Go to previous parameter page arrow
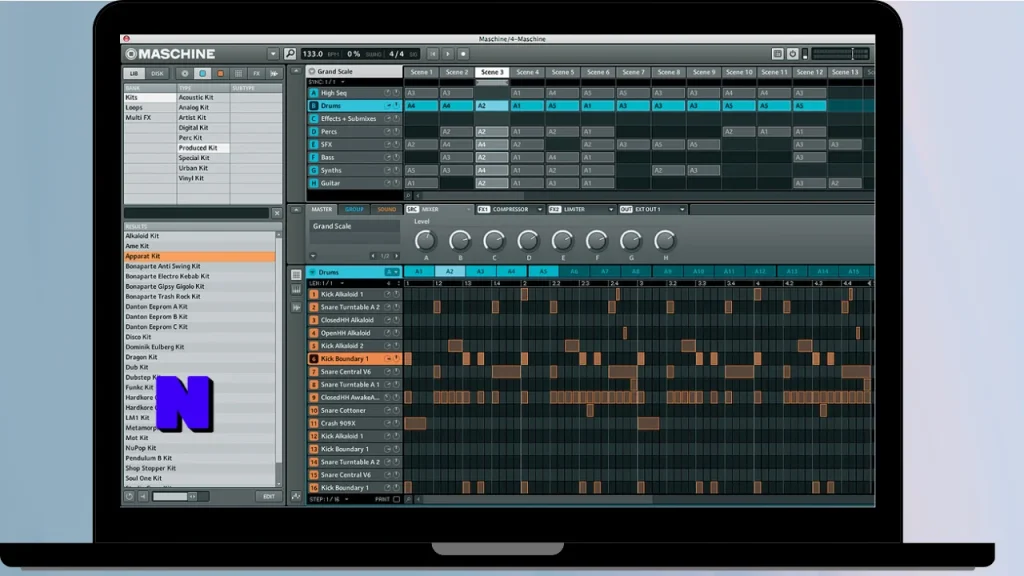Screen dimensions: 1024x576 pyautogui.click(x=374, y=256)
